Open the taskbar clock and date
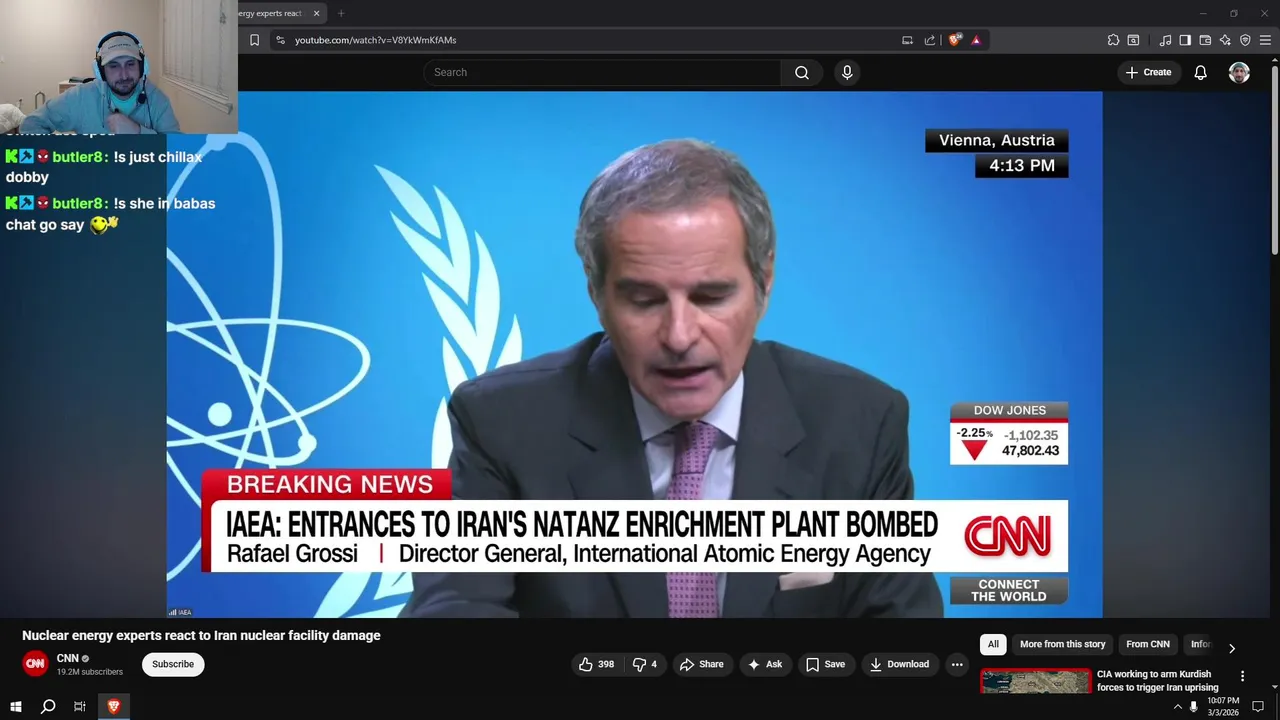The width and height of the screenshot is (1280, 720). 1223,707
